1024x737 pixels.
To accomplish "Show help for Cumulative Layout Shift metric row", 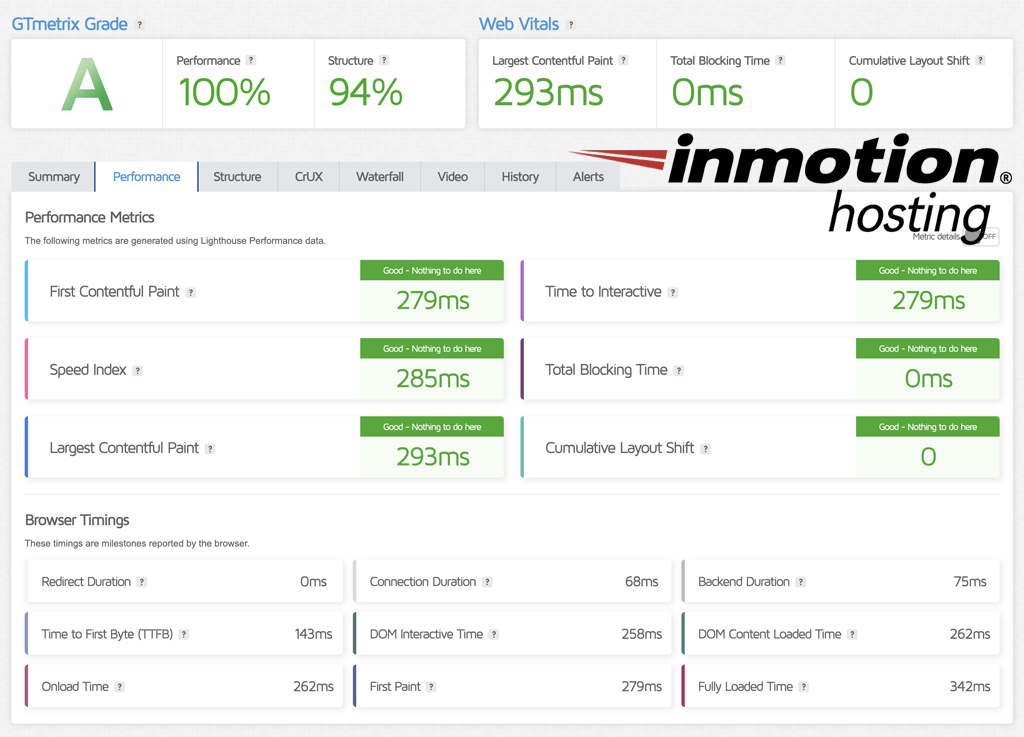I will tap(705, 449).
